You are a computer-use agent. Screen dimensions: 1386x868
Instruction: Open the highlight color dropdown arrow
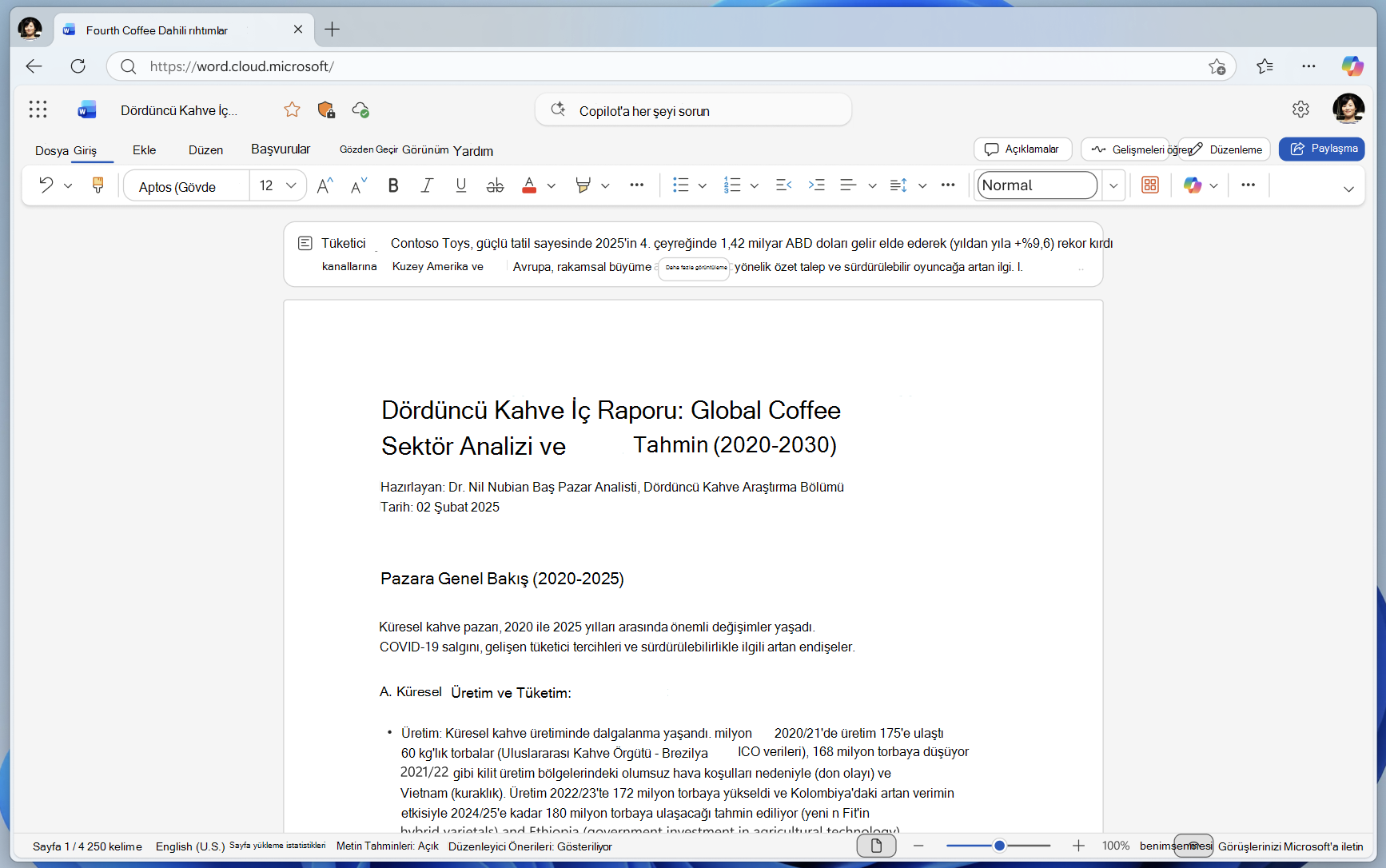coord(605,185)
